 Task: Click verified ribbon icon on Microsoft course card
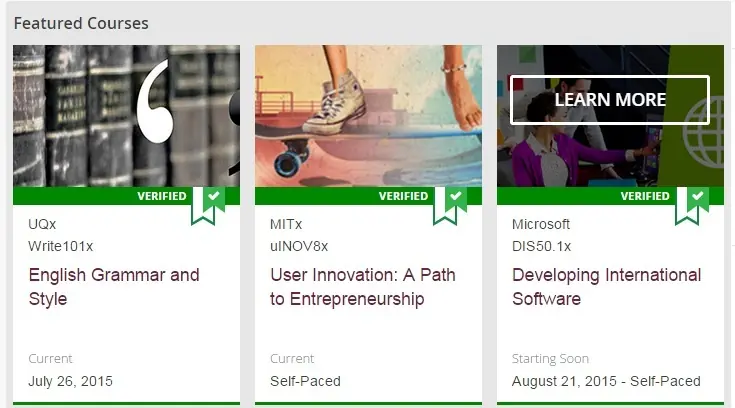[692, 202]
